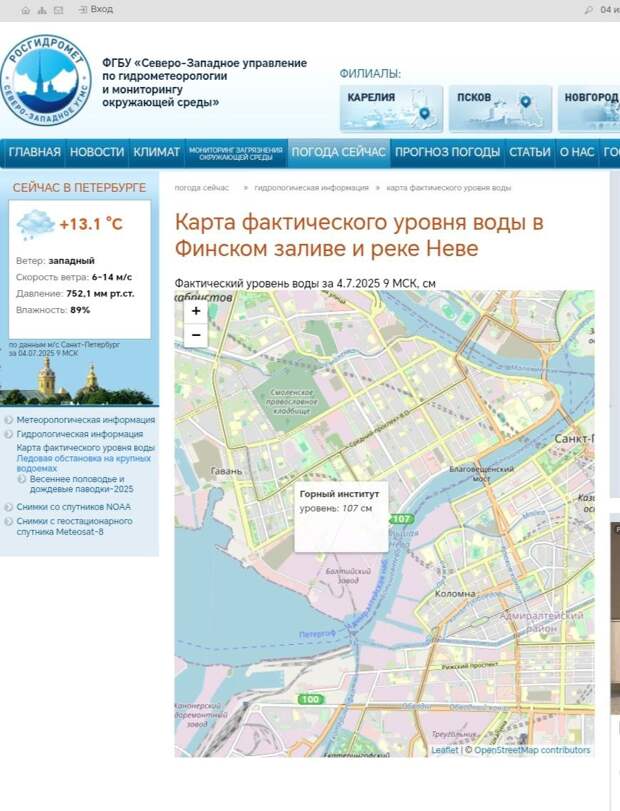The image size is (620, 811).
Task: Click the Горный институт popup on map
Action: pos(341,517)
